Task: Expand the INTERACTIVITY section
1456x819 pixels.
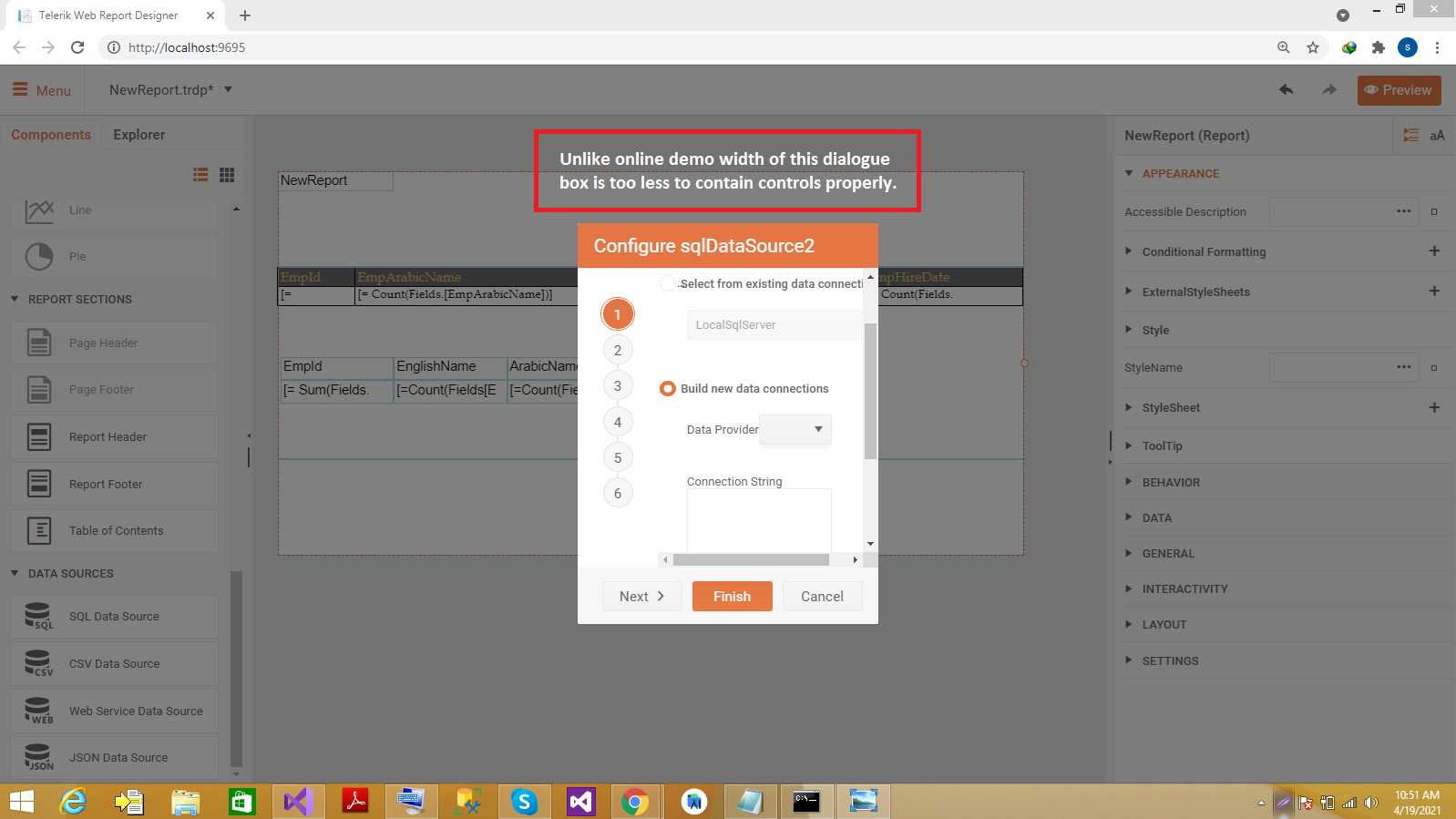Action: click(x=1129, y=589)
